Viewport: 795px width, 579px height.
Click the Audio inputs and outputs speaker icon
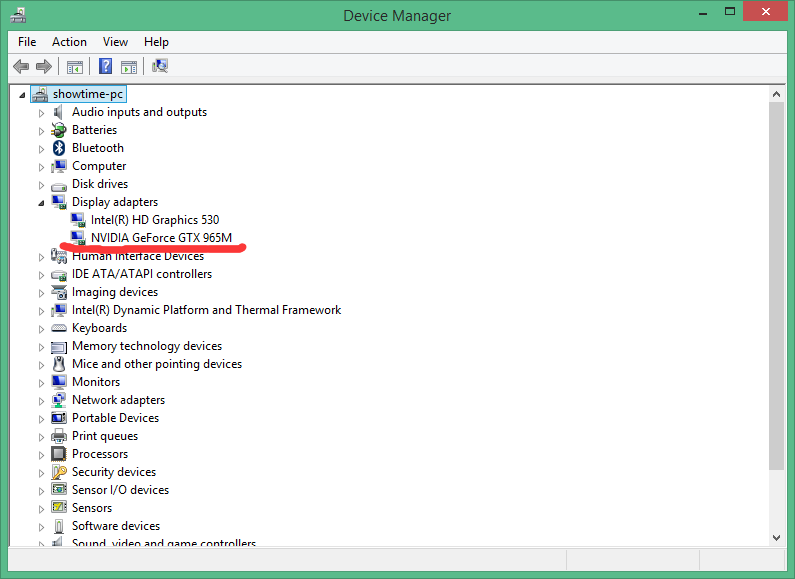point(59,112)
